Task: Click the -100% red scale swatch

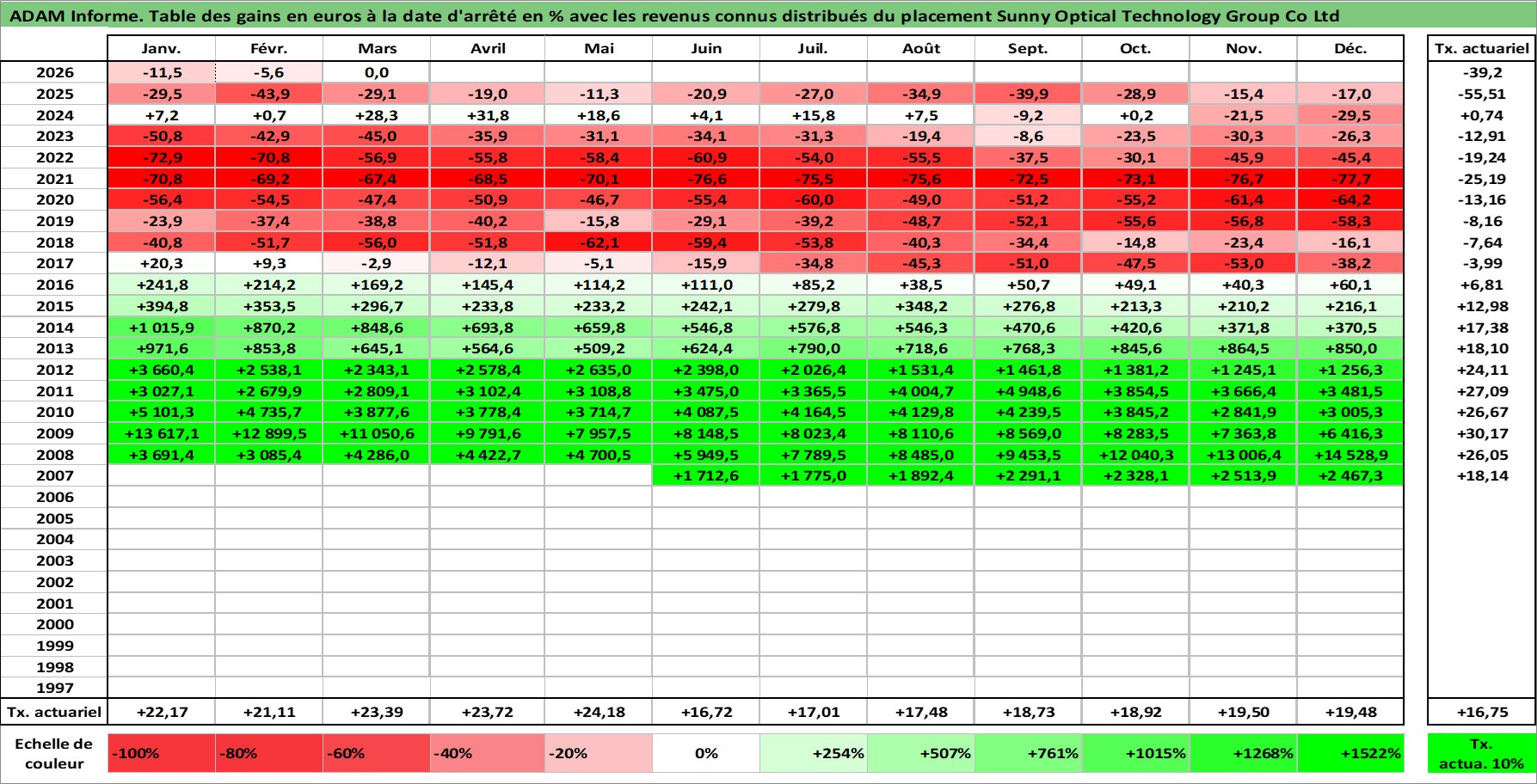Action: coord(162,753)
